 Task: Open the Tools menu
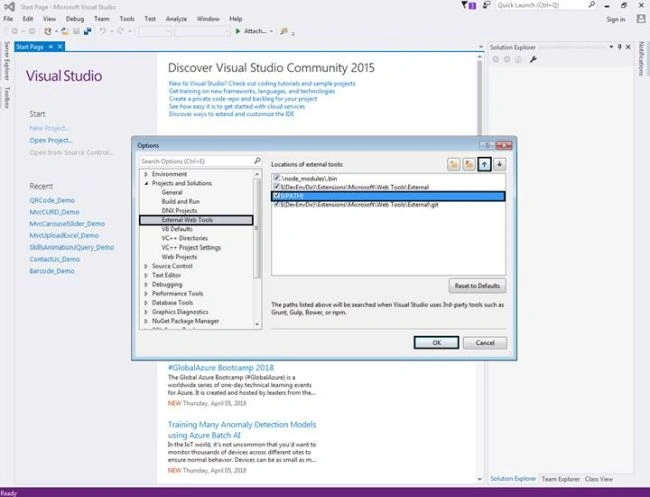pyautogui.click(x=127, y=19)
